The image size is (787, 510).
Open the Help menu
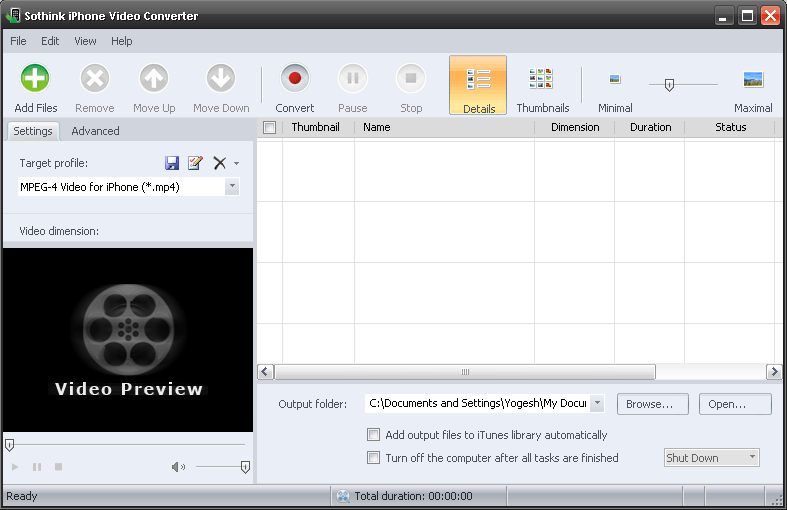[121, 41]
